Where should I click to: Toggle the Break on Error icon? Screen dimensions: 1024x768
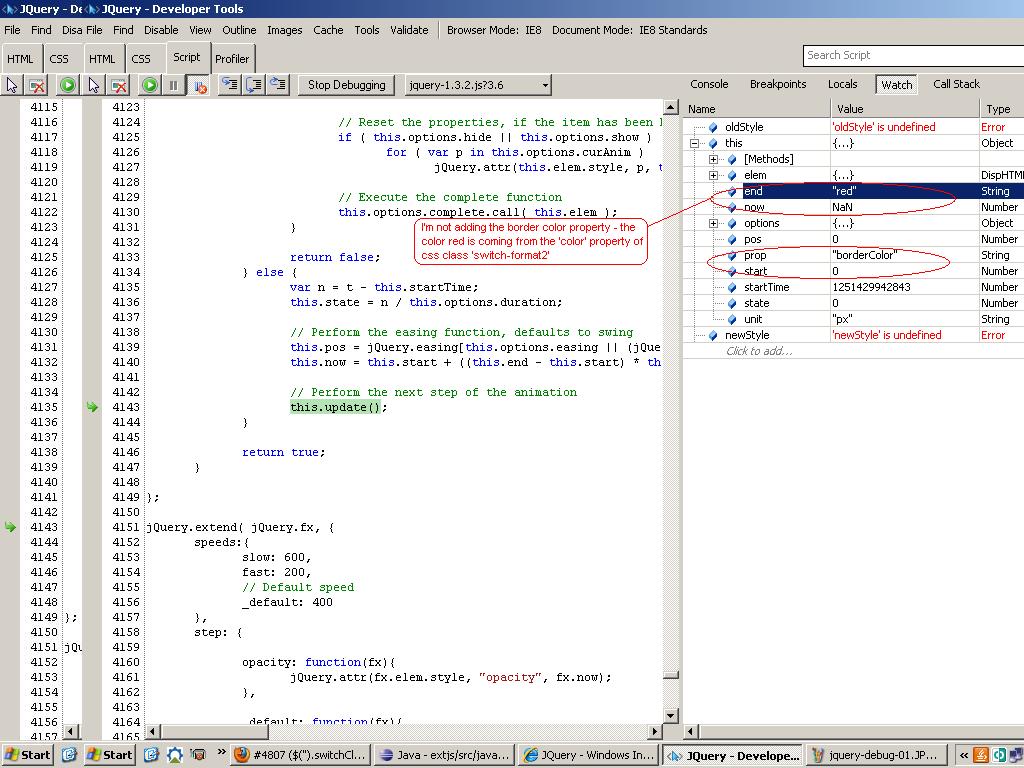click(x=199, y=85)
